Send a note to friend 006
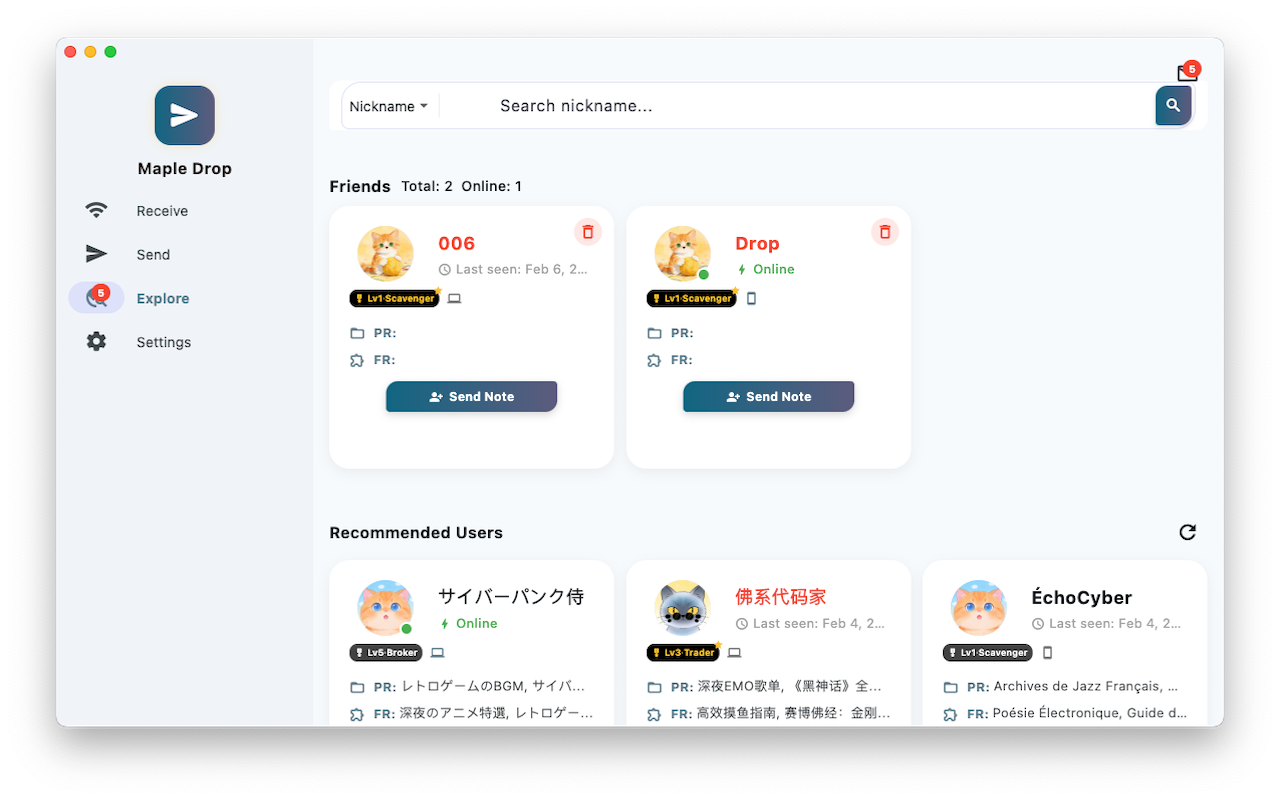The height and width of the screenshot is (800, 1280). (x=471, y=396)
